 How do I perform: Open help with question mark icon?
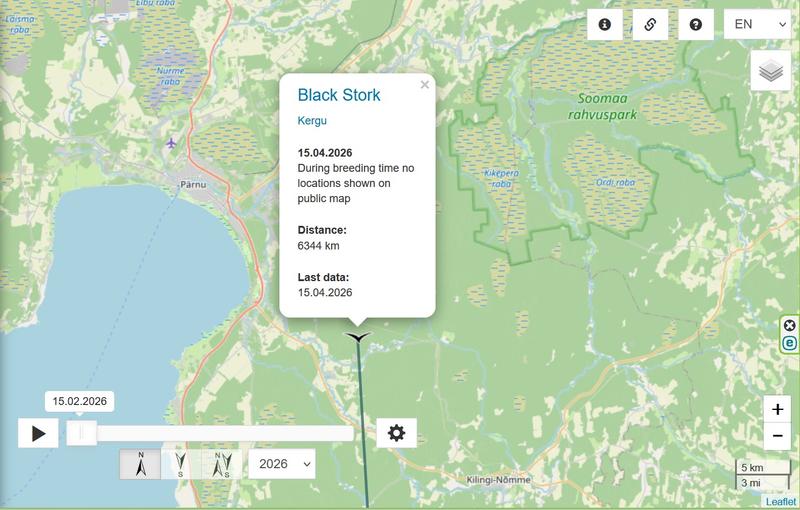(x=695, y=24)
